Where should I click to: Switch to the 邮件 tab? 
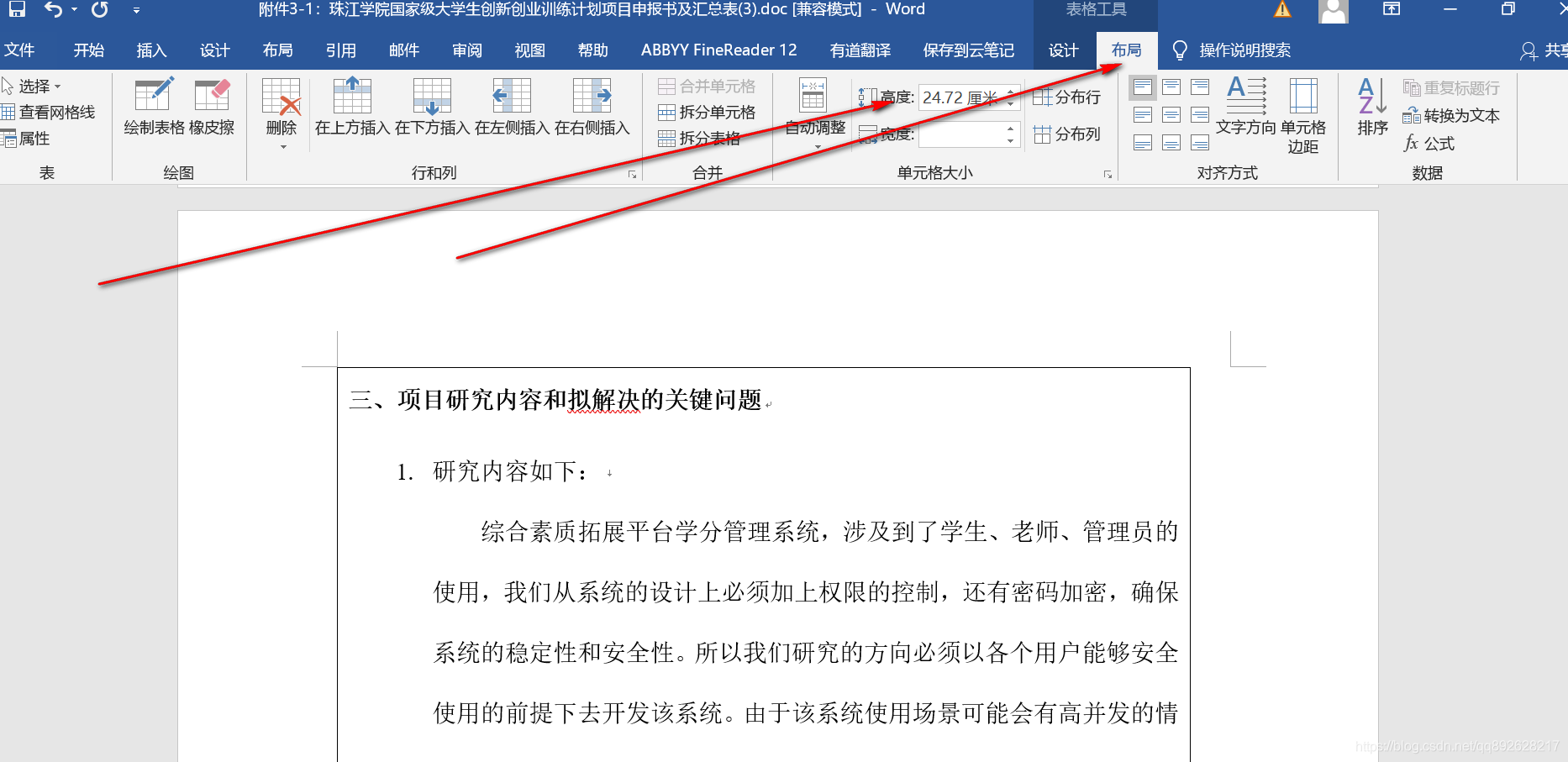403,50
